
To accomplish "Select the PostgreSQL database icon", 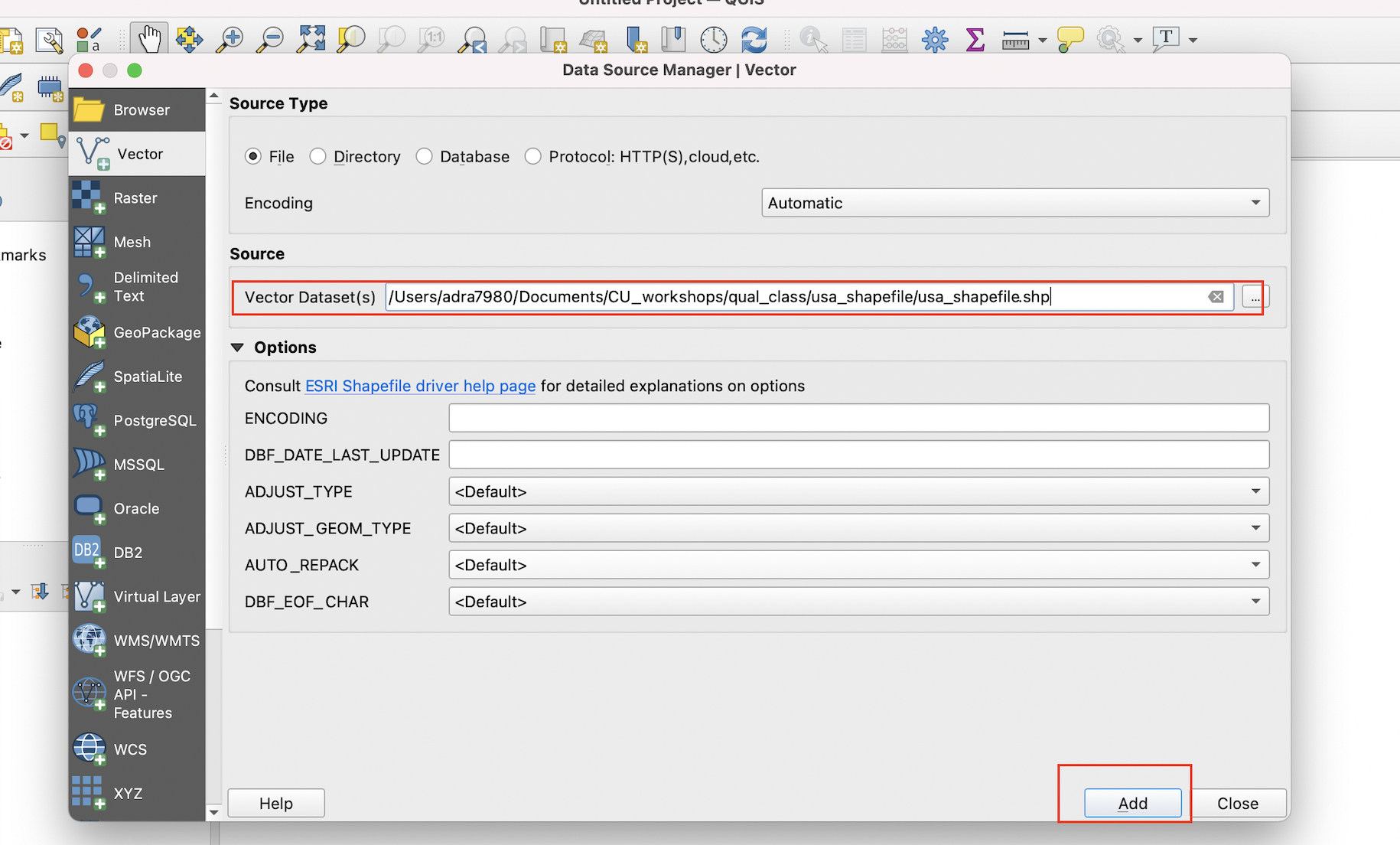I will click(89, 419).
